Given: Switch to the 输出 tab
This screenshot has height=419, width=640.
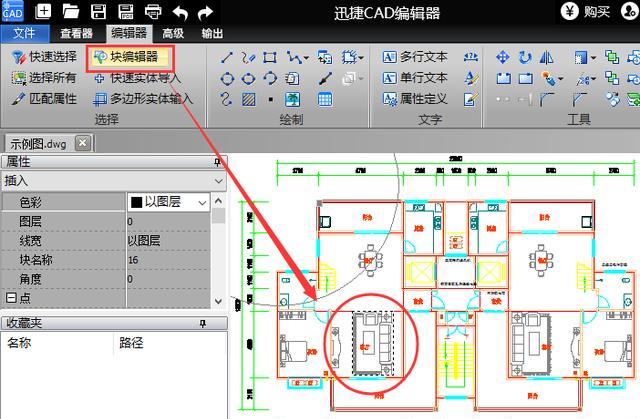Looking at the screenshot, I should 212,33.
